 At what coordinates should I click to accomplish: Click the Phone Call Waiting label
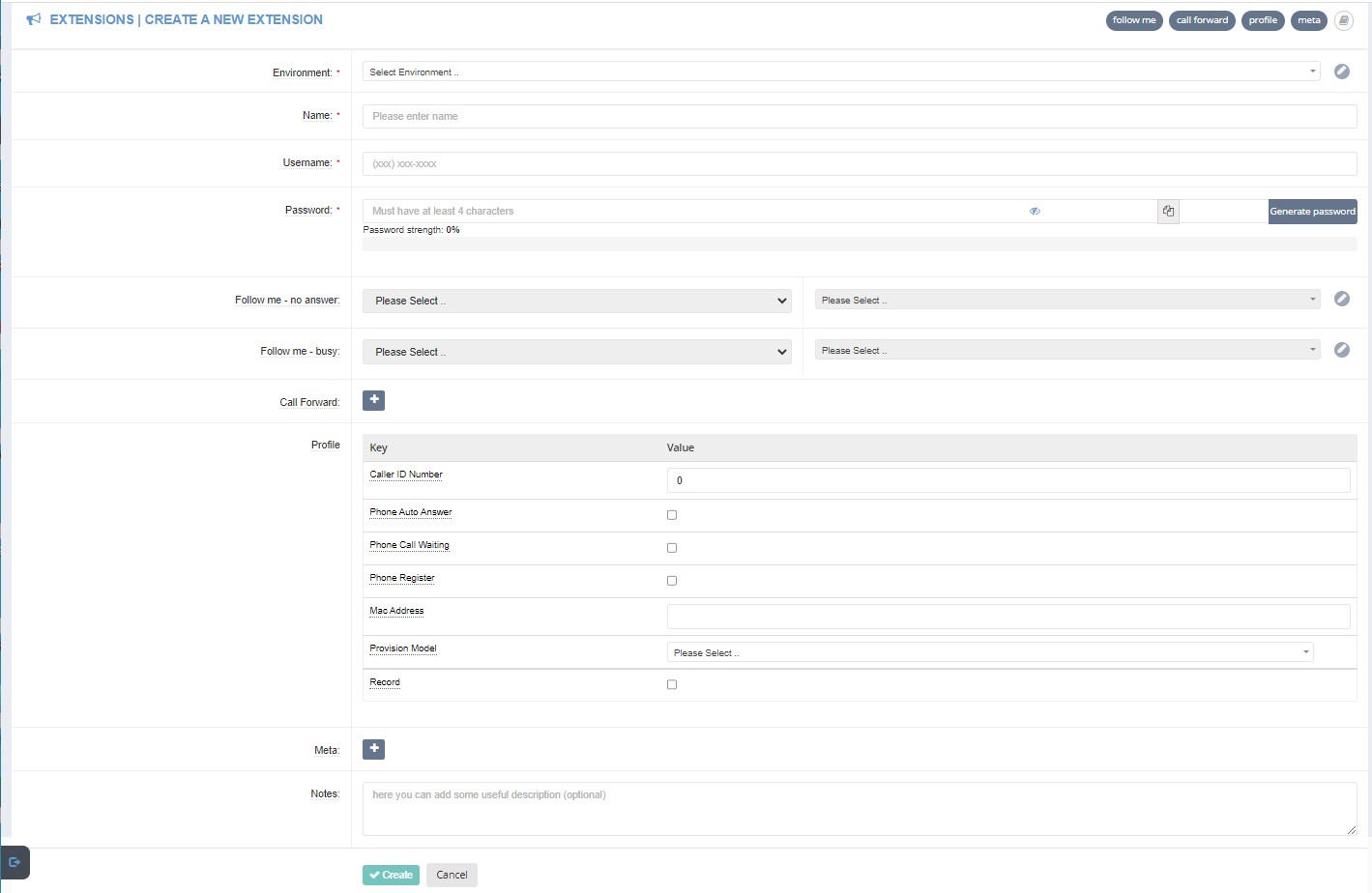click(409, 545)
